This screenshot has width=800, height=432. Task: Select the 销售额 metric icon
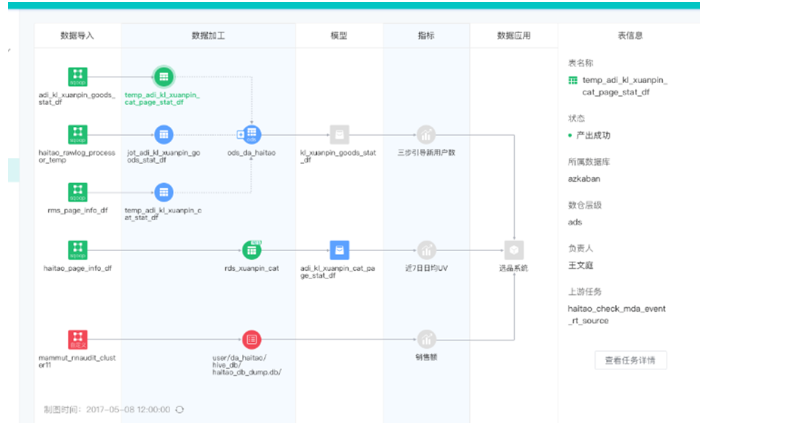(426, 339)
